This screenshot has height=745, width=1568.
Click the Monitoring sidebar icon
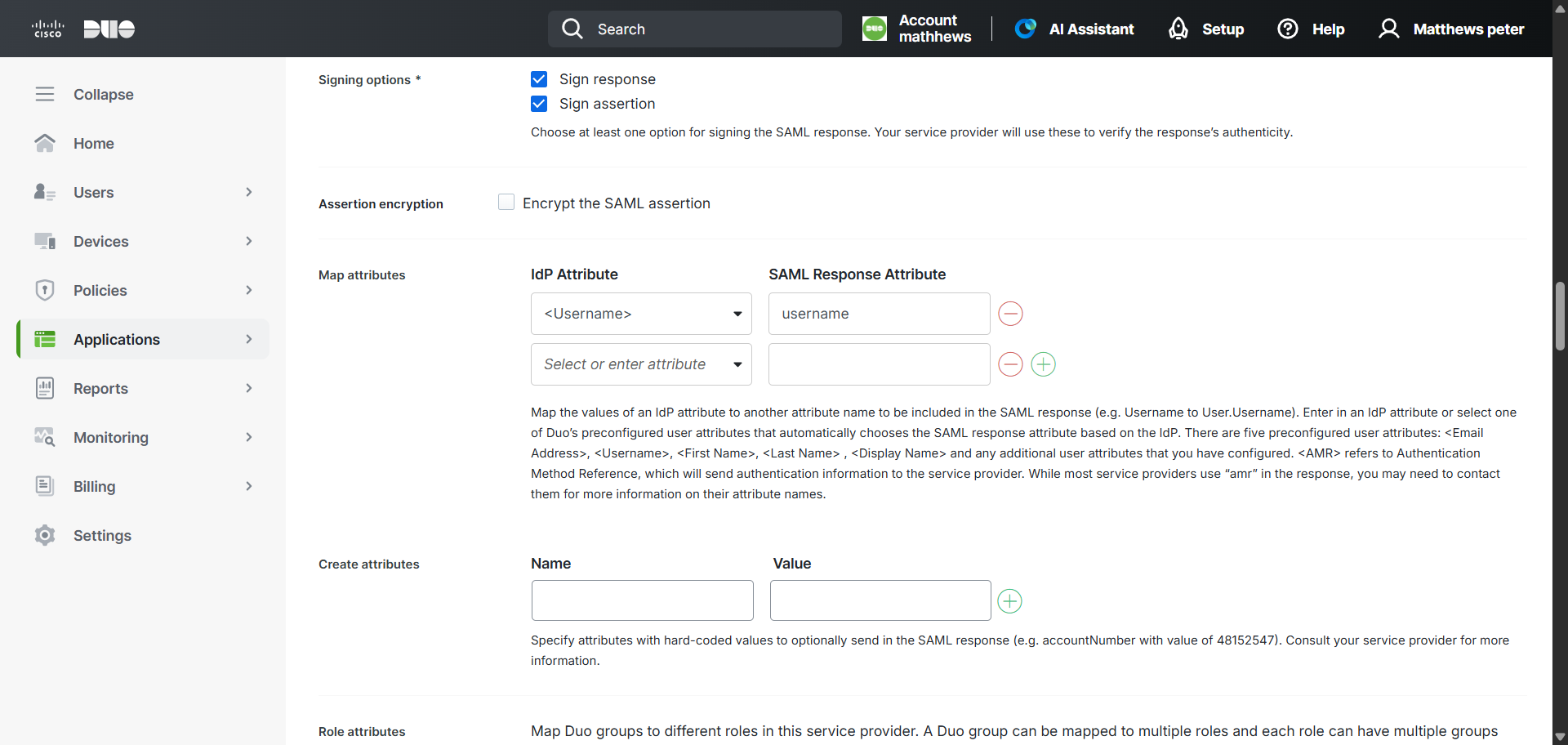(x=45, y=437)
